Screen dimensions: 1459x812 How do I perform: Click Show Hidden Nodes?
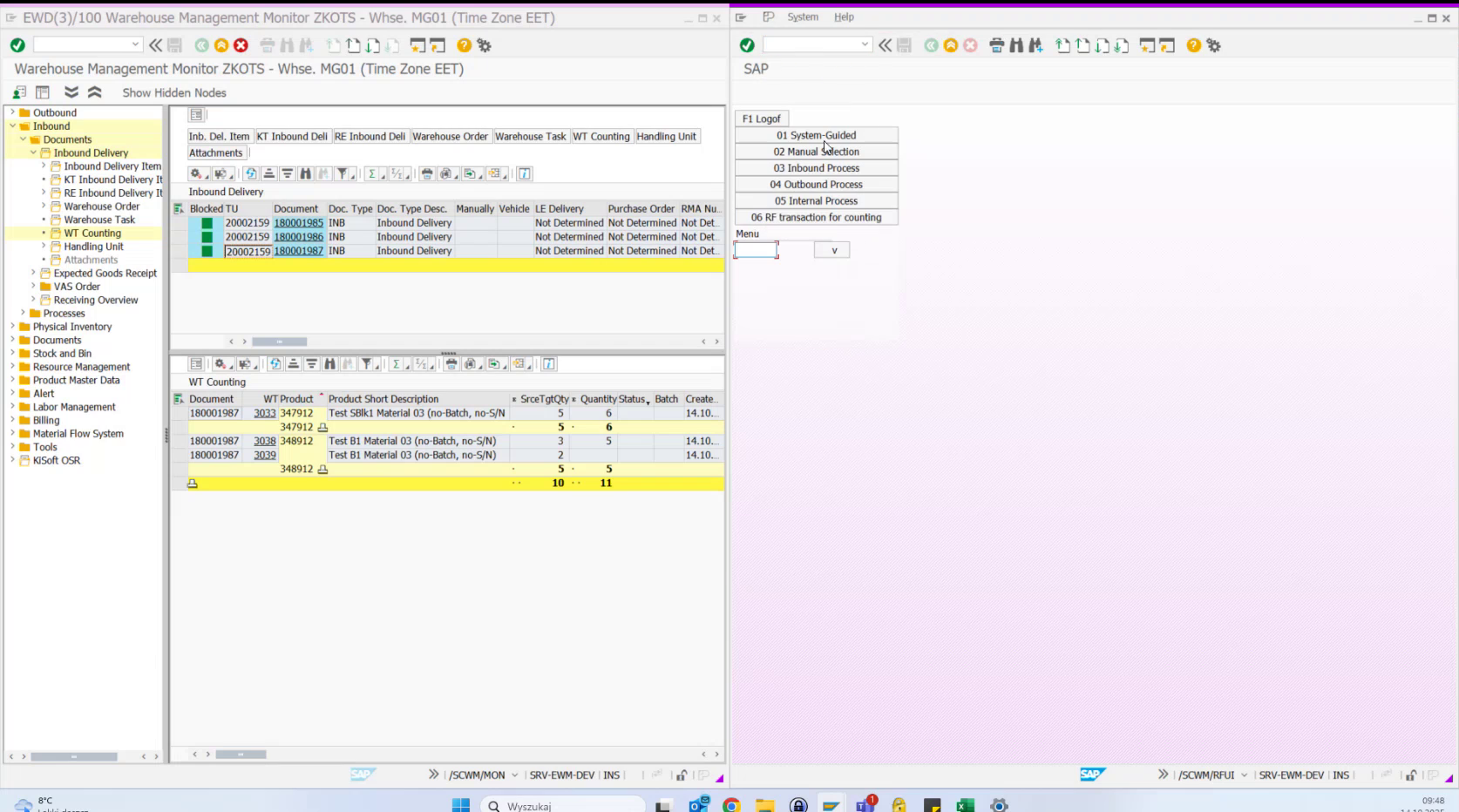tap(174, 92)
